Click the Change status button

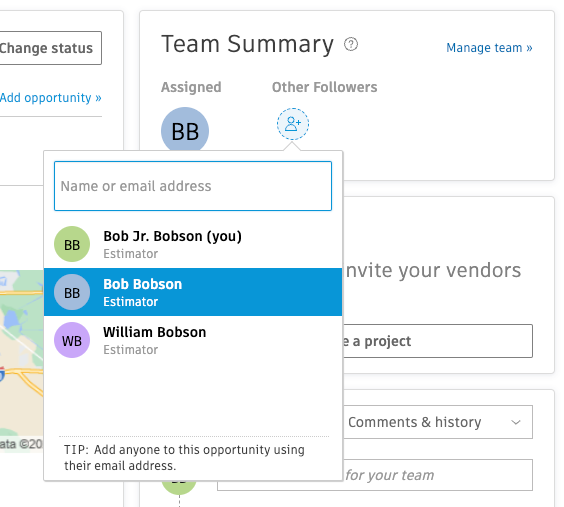click(50, 48)
